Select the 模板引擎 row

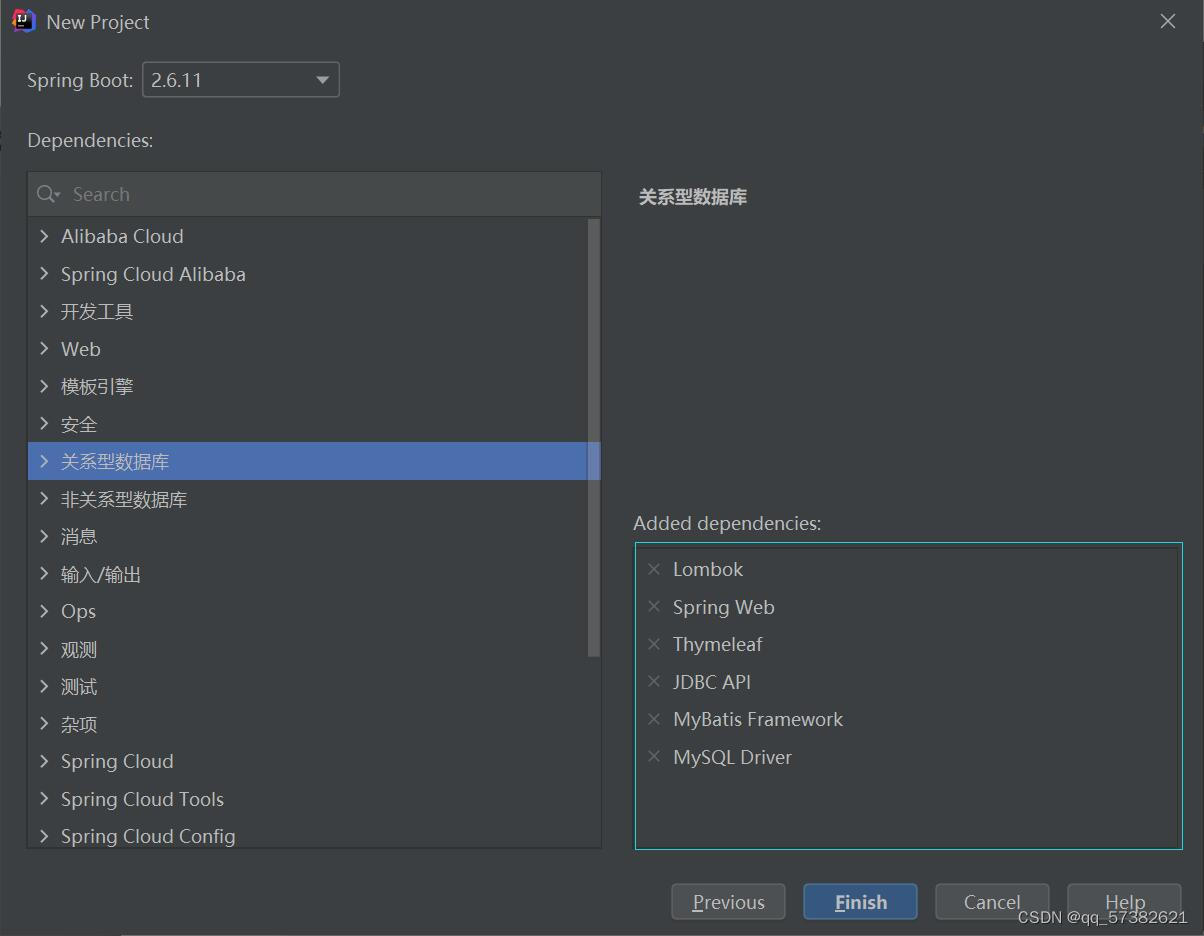308,386
